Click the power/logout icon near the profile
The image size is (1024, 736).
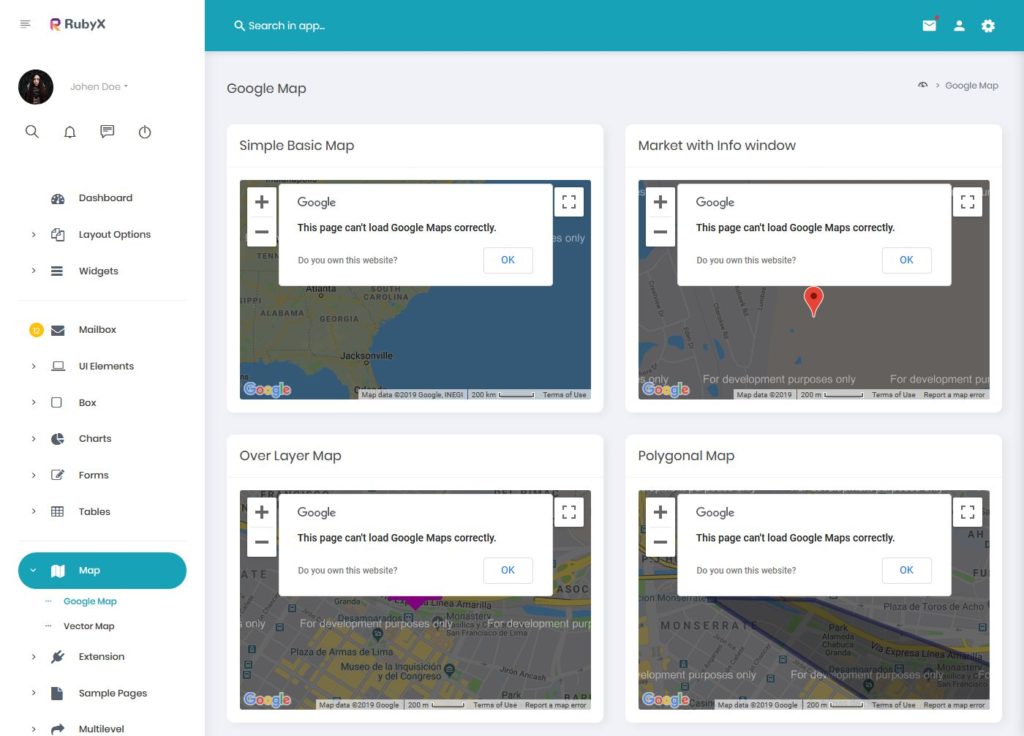point(145,131)
